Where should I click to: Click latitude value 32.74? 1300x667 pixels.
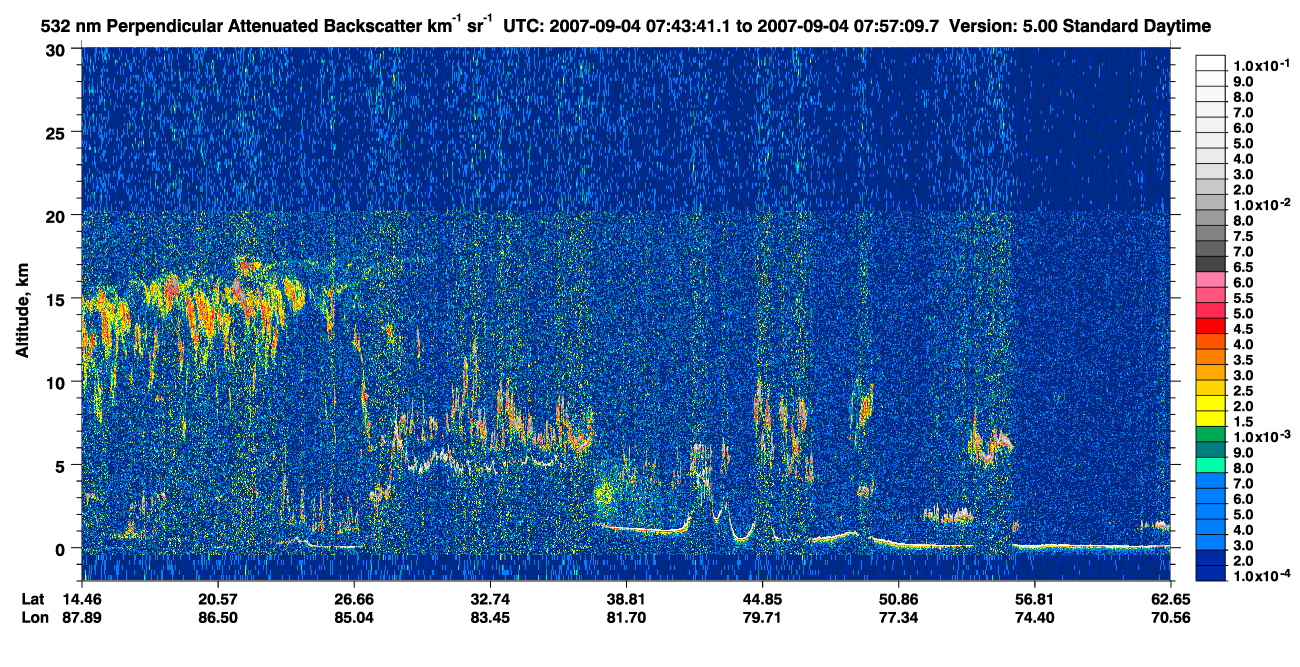(x=489, y=599)
